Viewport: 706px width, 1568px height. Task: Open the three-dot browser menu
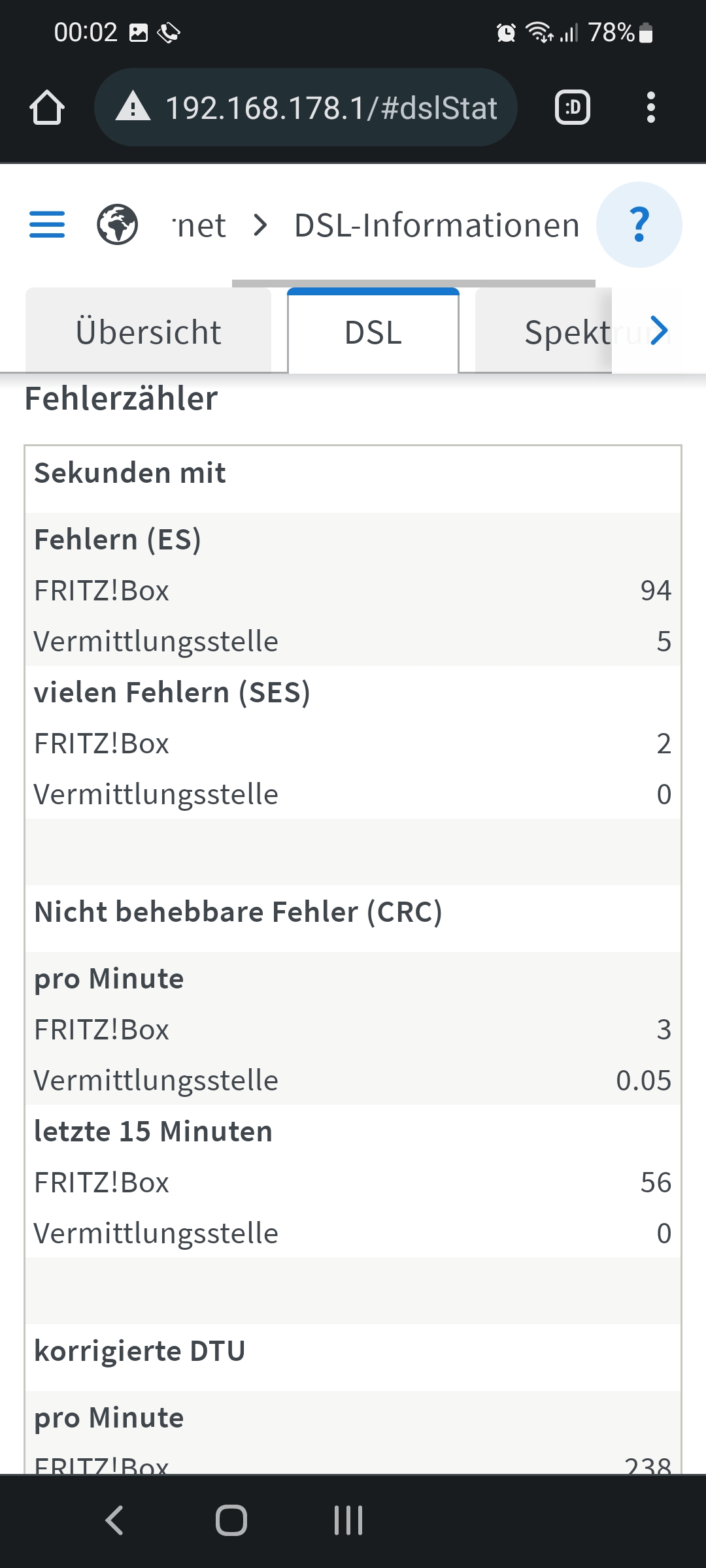[x=650, y=107]
